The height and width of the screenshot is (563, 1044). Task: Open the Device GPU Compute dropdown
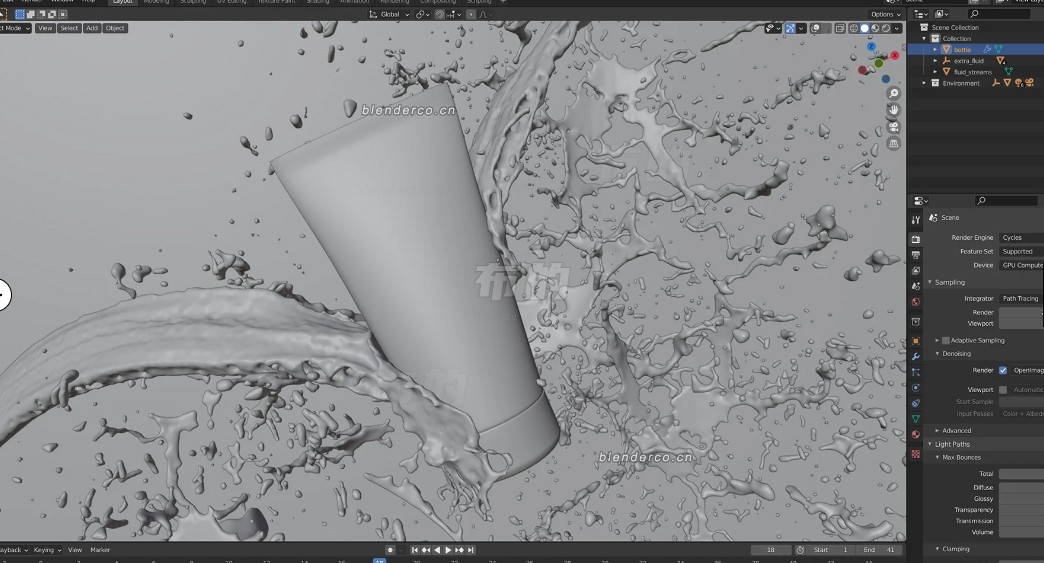coord(1021,265)
